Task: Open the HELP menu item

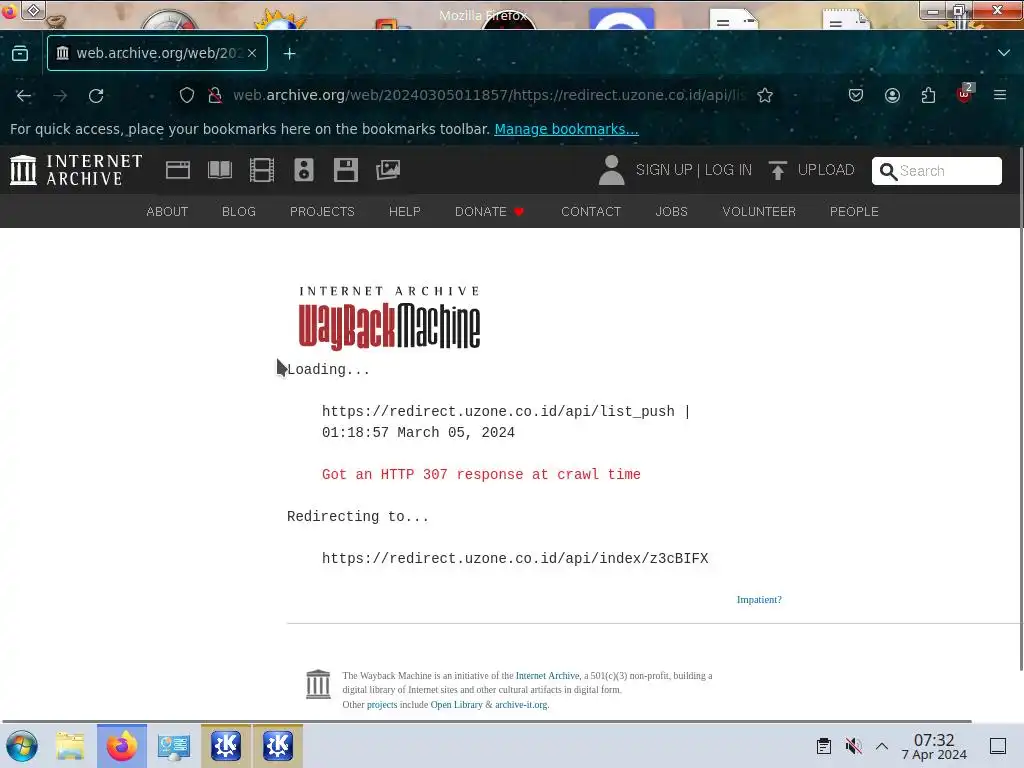Action: click(405, 212)
